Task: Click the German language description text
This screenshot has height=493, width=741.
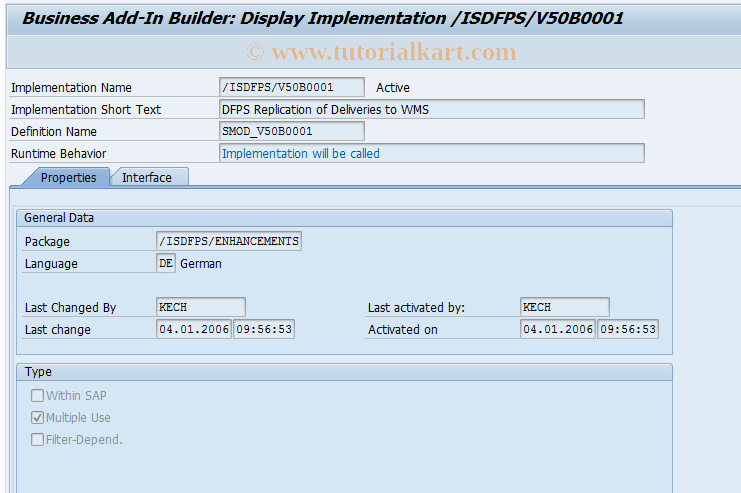Action: [201, 263]
